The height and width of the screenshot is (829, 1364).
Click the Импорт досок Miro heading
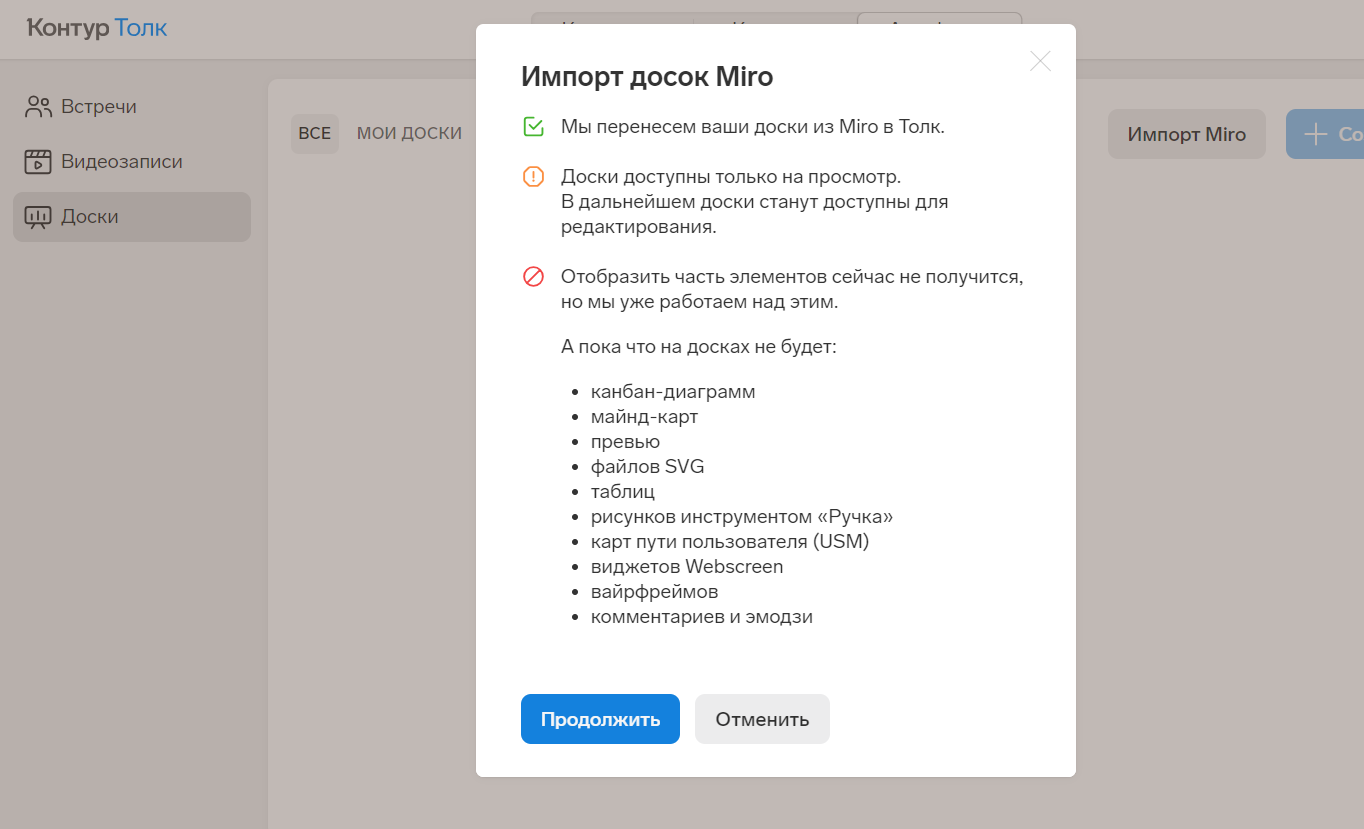click(647, 77)
